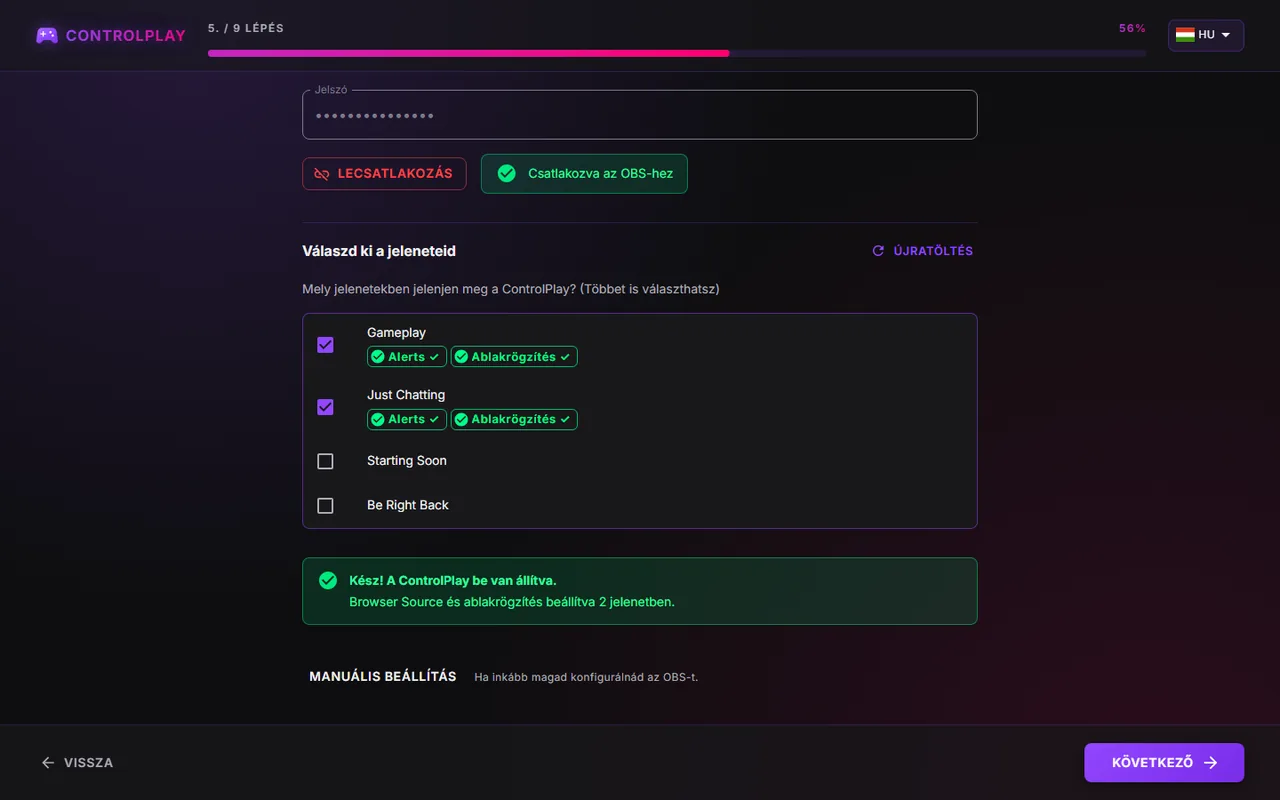Click the Gameplay scene name
This screenshot has height=800, width=1280.
point(396,333)
